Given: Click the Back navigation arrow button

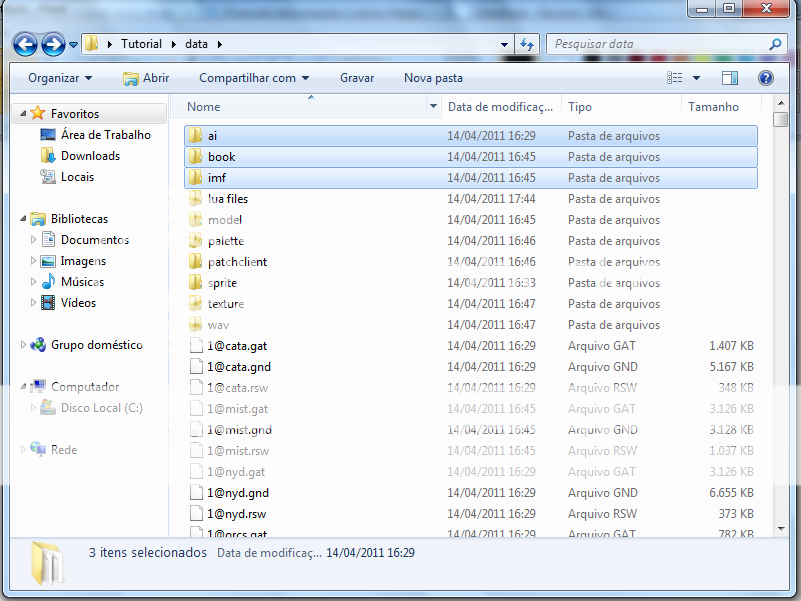Looking at the screenshot, I should coord(25,44).
